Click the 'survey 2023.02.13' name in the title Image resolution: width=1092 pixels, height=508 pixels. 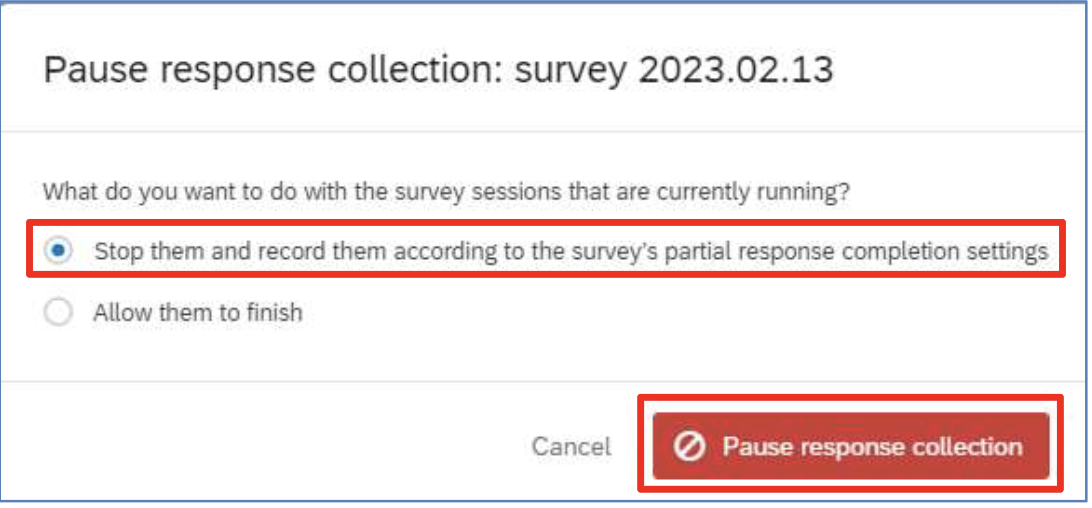[x=673, y=71]
